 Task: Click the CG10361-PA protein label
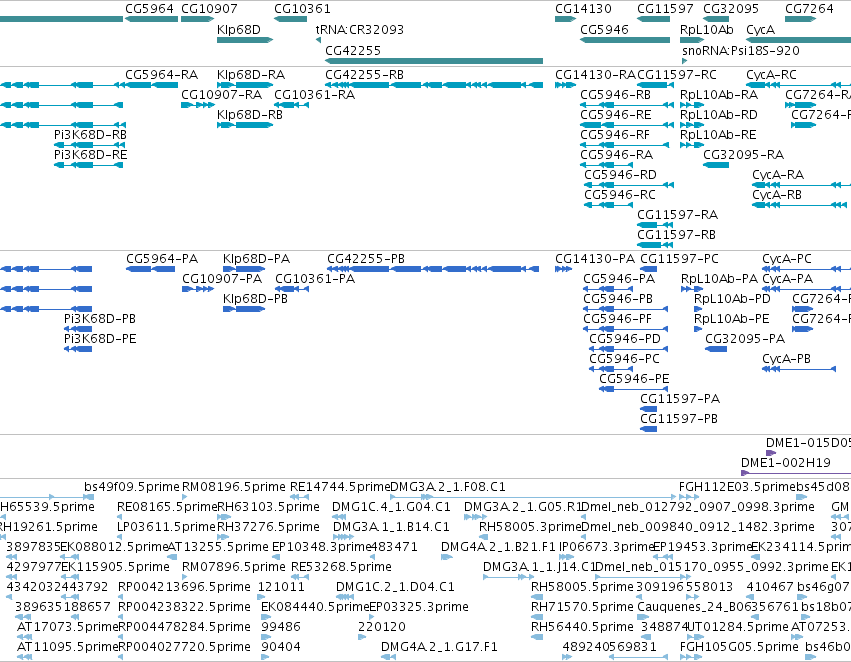315,278
